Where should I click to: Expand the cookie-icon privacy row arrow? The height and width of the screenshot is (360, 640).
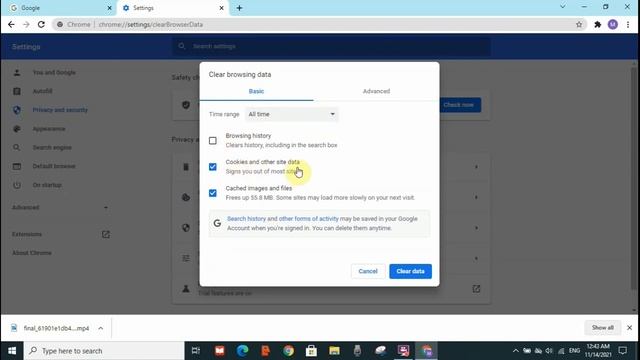[476, 198]
